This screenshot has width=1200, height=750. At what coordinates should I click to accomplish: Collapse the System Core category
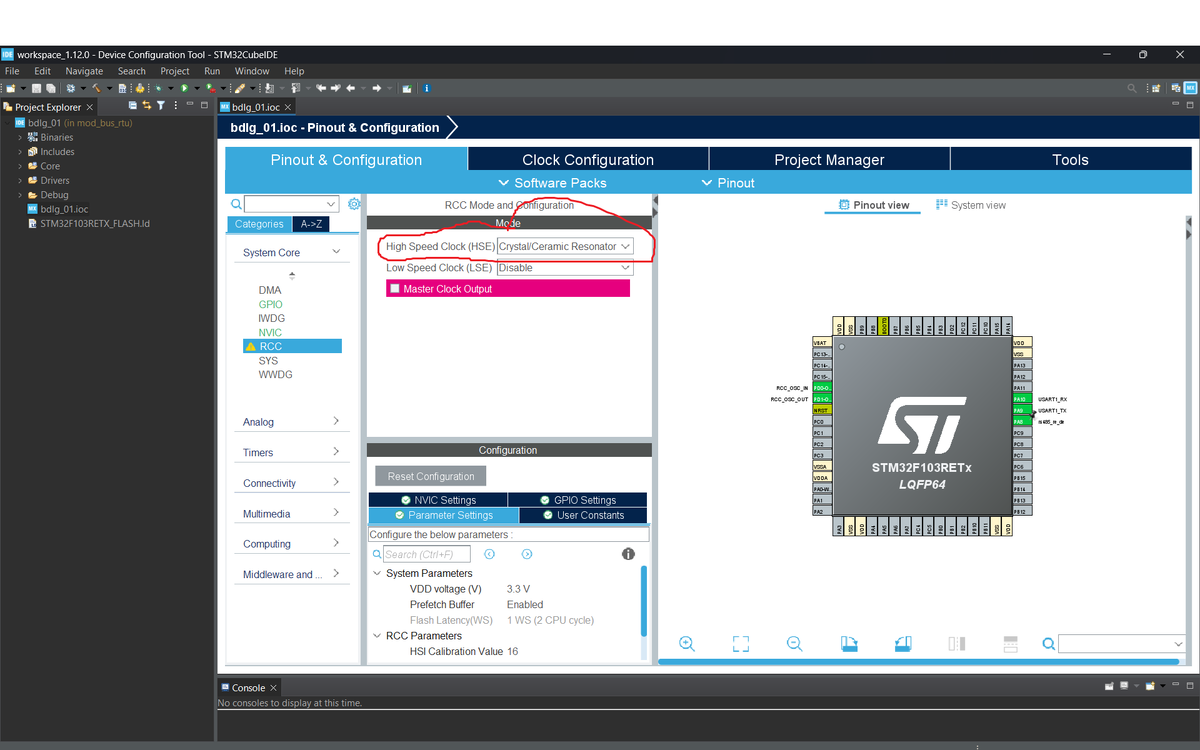pos(336,252)
